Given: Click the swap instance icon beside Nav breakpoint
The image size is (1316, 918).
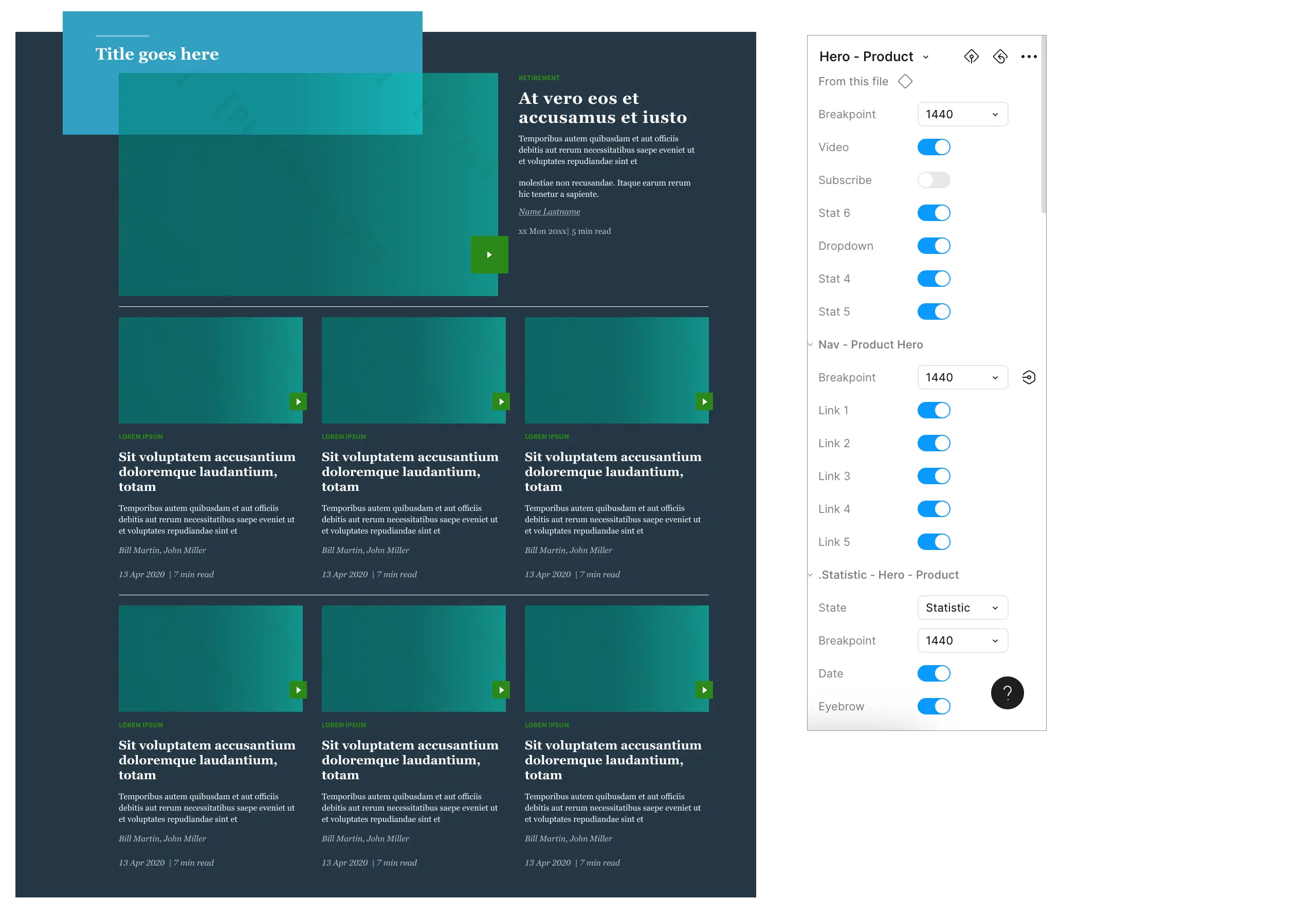Looking at the screenshot, I should (x=1028, y=377).
